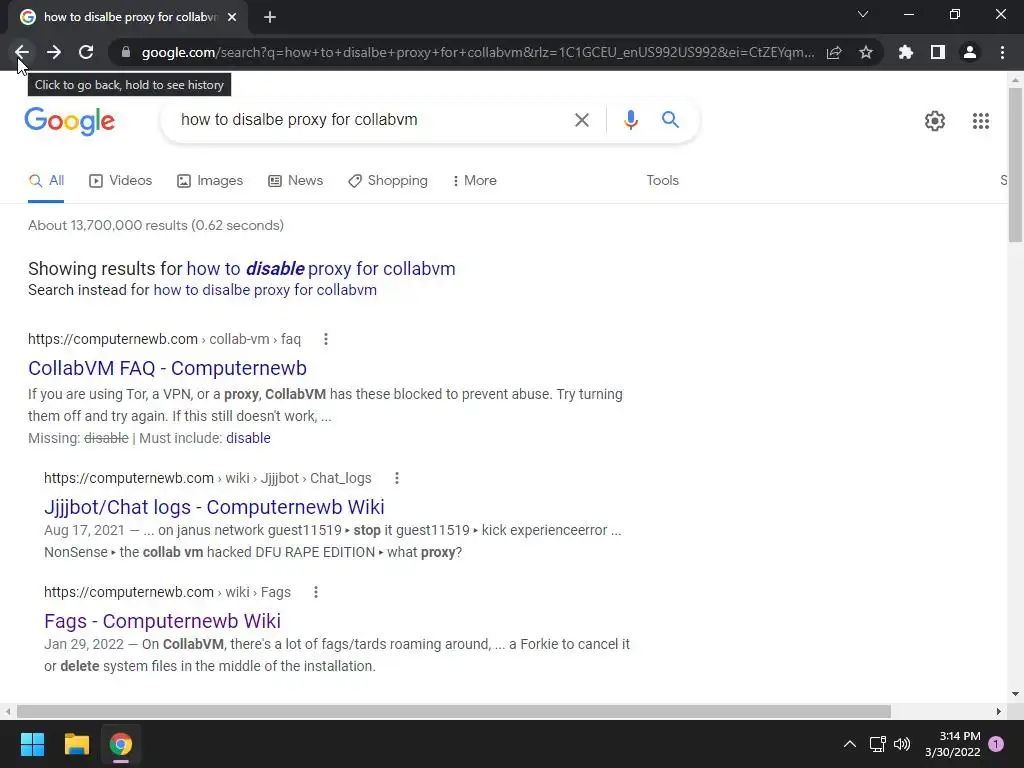Click the vertical scrollbar thumb
The height and width of the screenshot is (768, 1024).
1015,165
